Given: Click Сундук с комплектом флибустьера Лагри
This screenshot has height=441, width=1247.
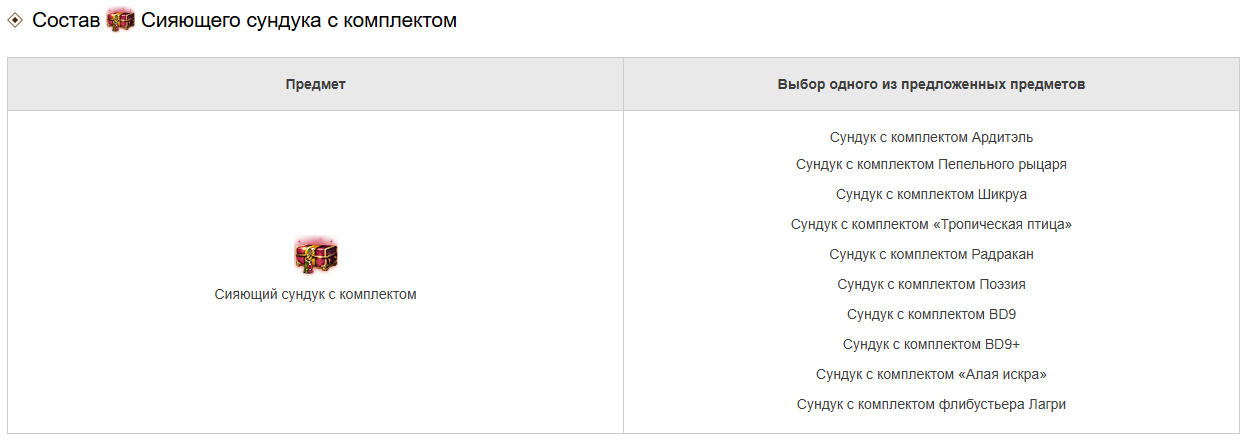Looking at the screenshot, I should (931, 404).
